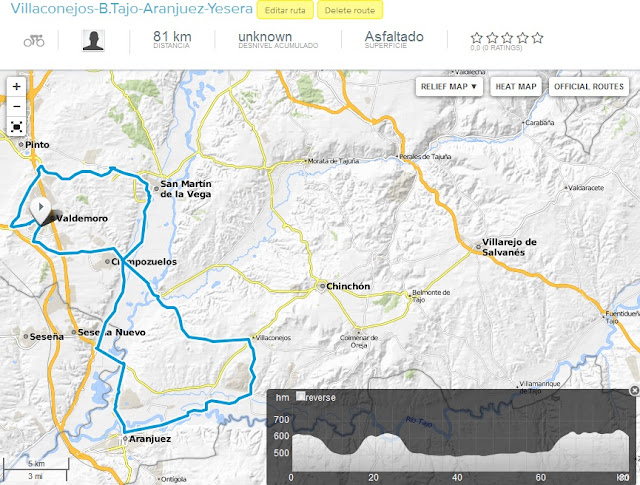Click the Valdaracete label on map

pos(586,188)
